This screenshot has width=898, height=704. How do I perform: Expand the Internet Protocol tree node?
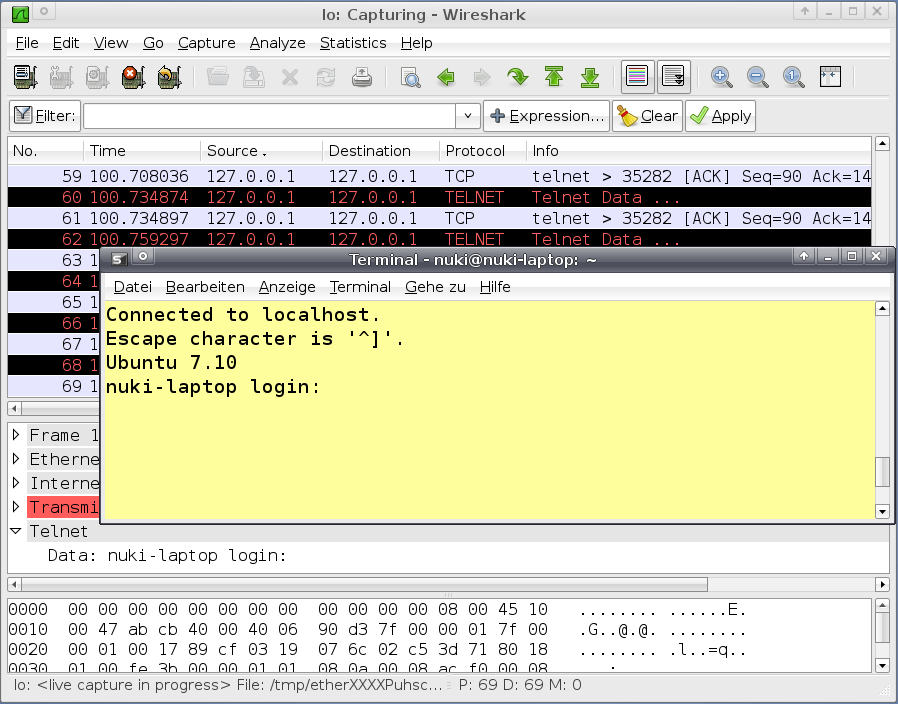(16, 483)
